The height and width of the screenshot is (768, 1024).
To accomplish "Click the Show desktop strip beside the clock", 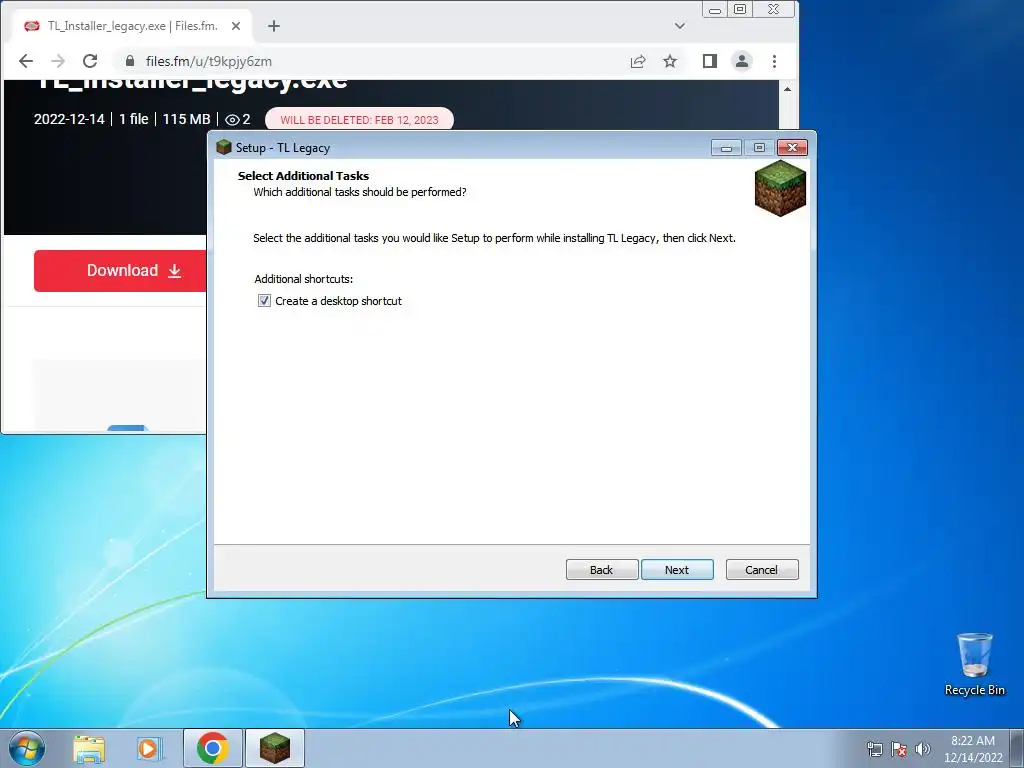I will click(x=1017, y=748).
